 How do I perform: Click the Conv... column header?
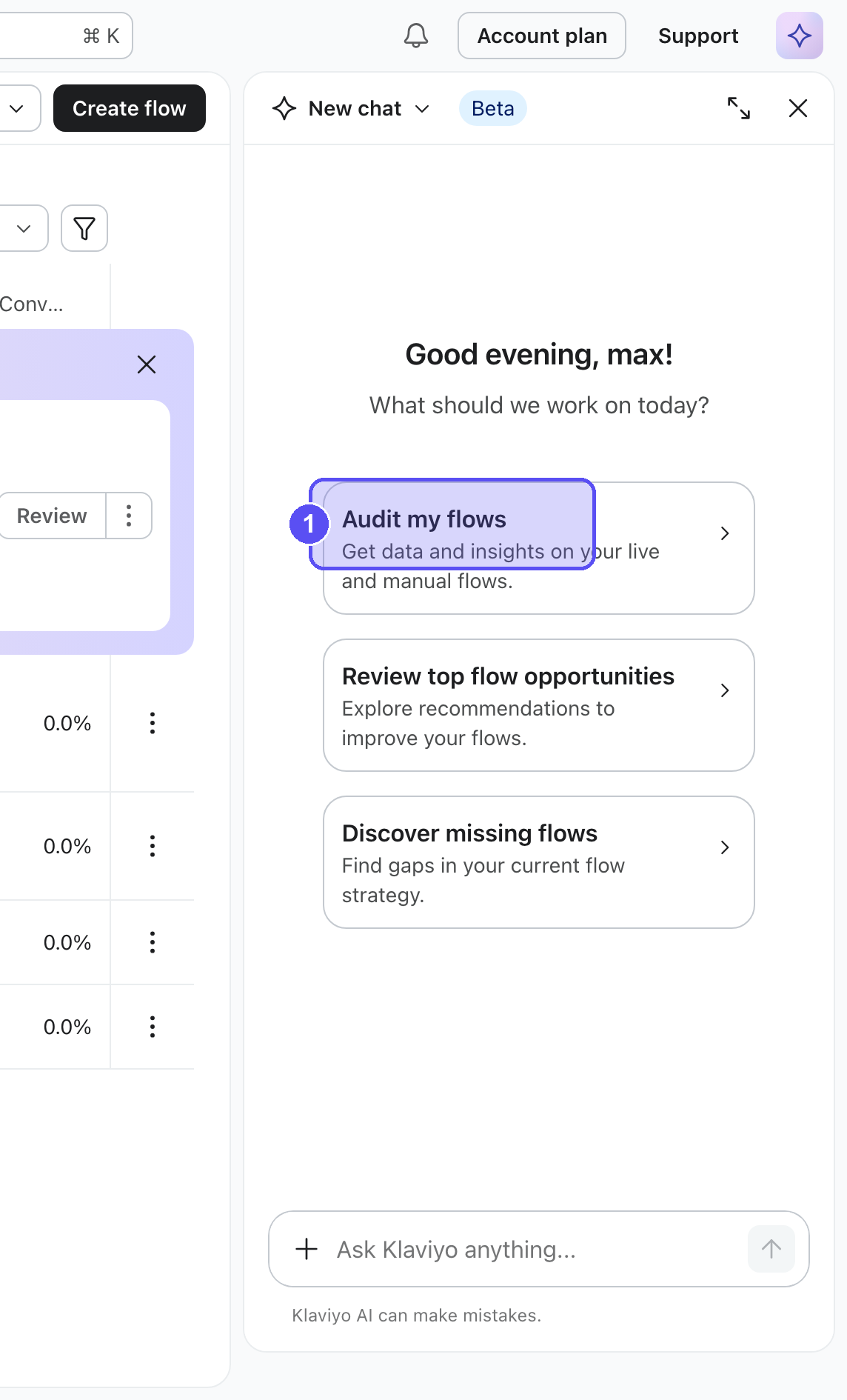tap(32, 304)
